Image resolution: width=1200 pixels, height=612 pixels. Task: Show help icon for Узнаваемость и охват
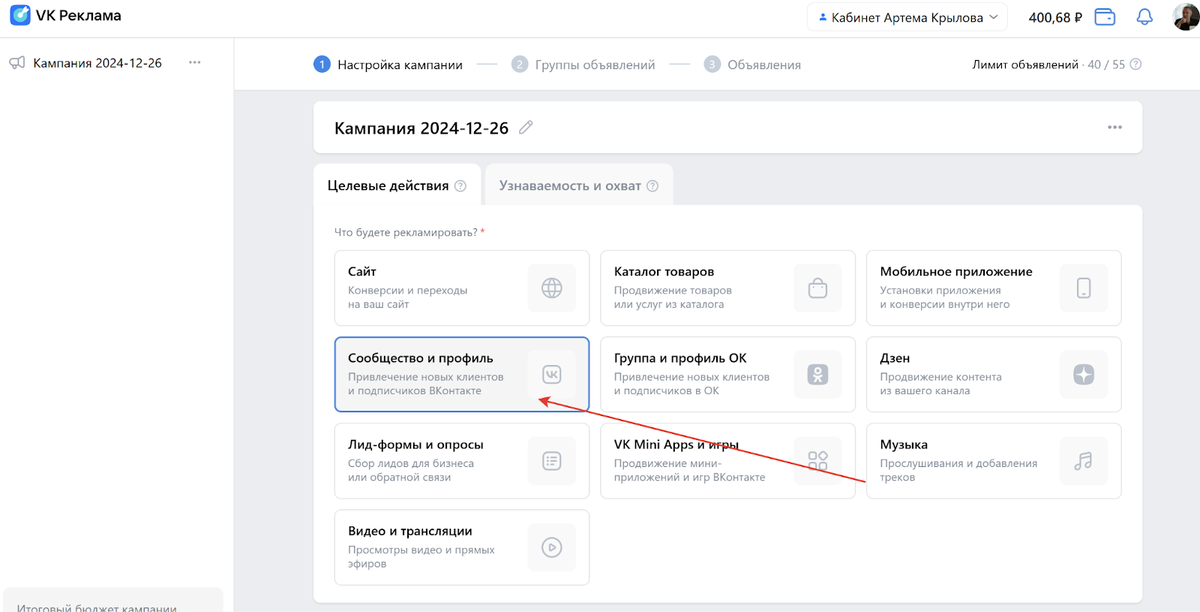point(652,186)
